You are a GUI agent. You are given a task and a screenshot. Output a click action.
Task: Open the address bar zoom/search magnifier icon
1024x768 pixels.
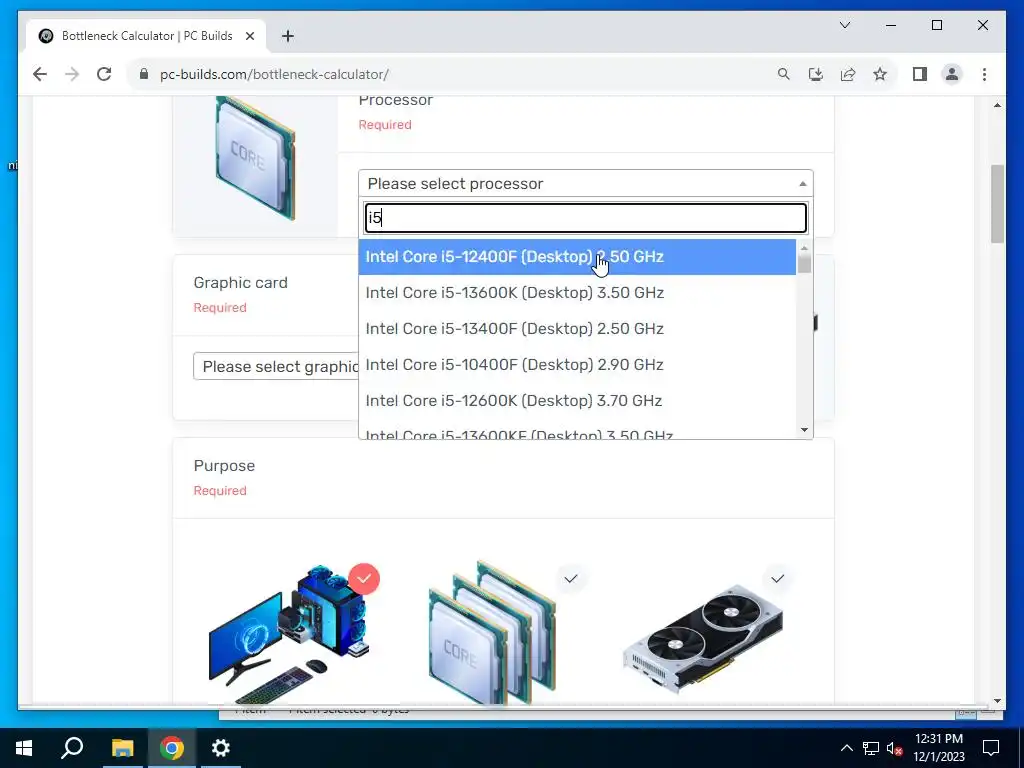coord(784,74)
